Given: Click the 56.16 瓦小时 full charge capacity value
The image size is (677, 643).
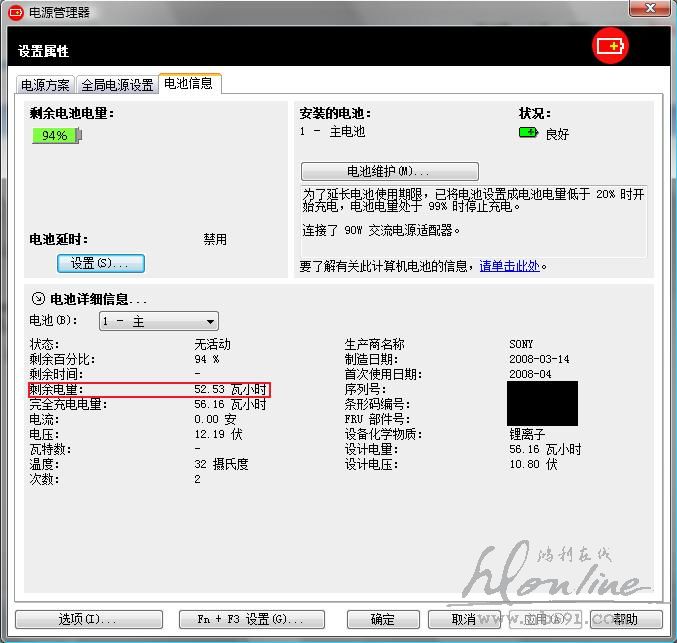Looking at the screenshot, I should tap(230, 404).
